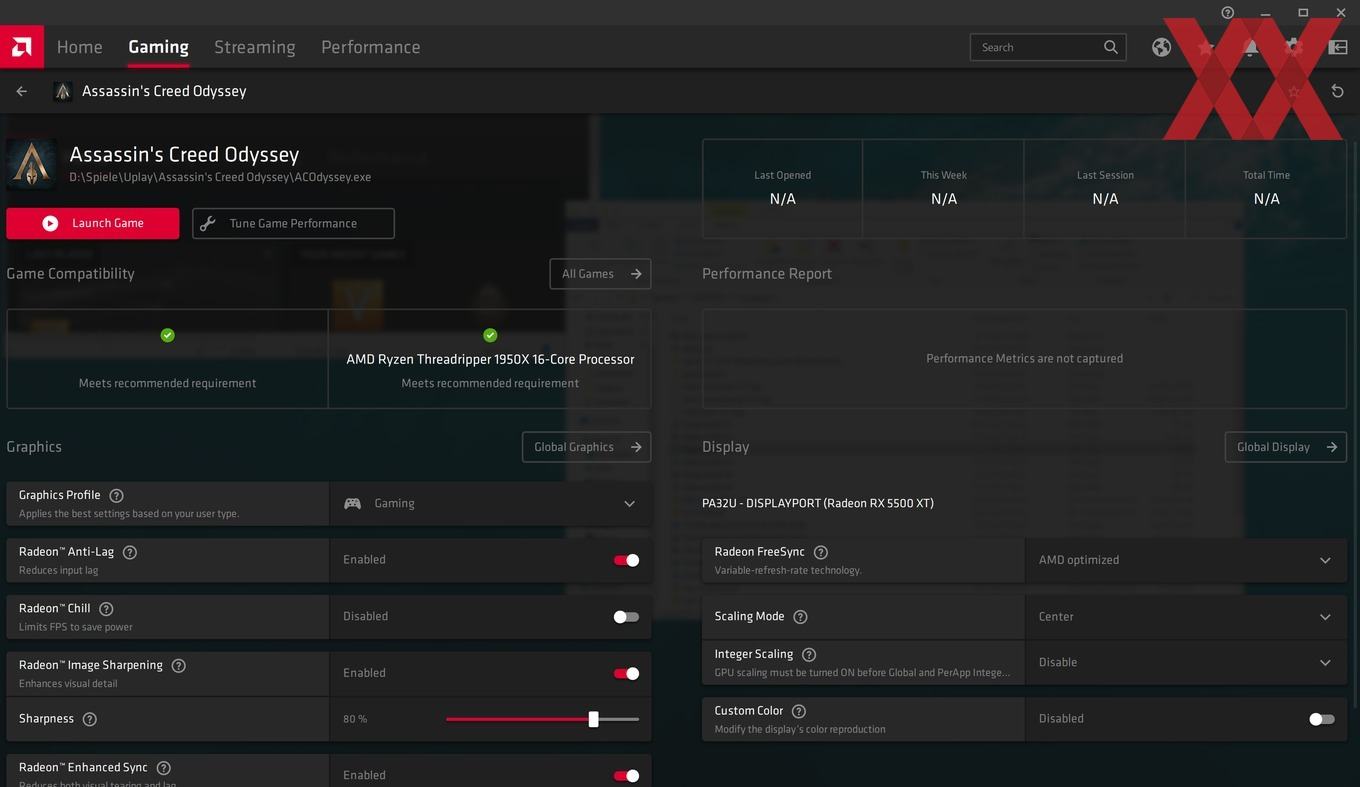1360x787 pixels.
Task: Open sidebar panel icon at top right
Action: tap(1337, 47)
